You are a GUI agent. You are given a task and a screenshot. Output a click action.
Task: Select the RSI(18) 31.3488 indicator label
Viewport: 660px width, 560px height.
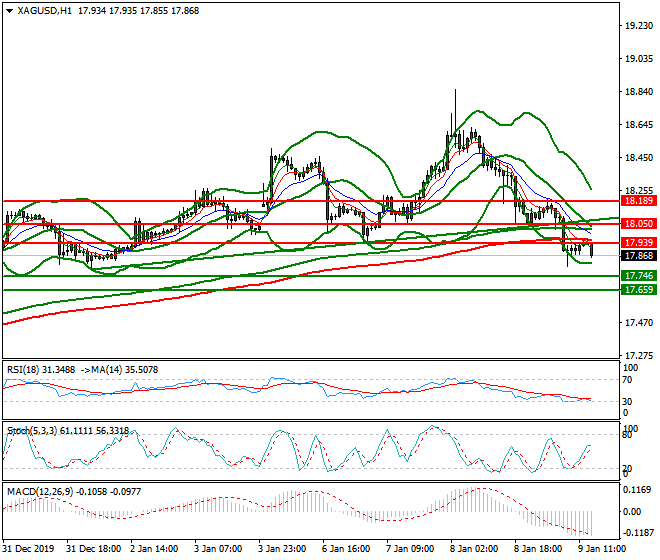point(41,370)
